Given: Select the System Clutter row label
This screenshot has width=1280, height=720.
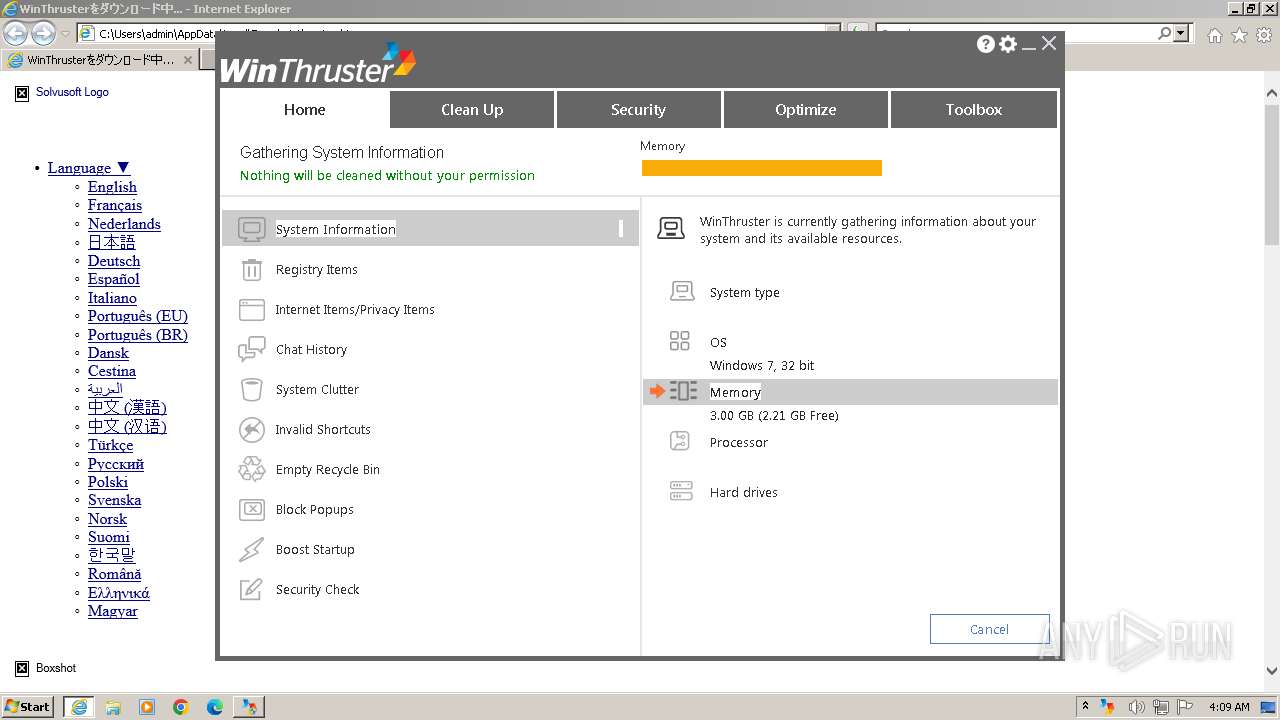Looking at the screenshot, I should click(x=317, y=390).
